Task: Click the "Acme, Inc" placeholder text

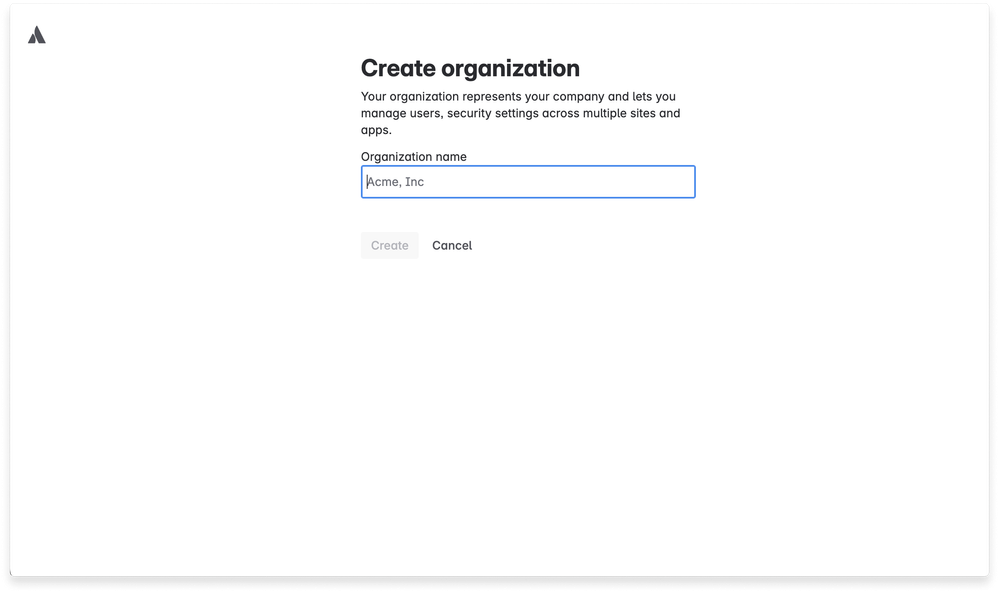Action: [x=396, y=182]
